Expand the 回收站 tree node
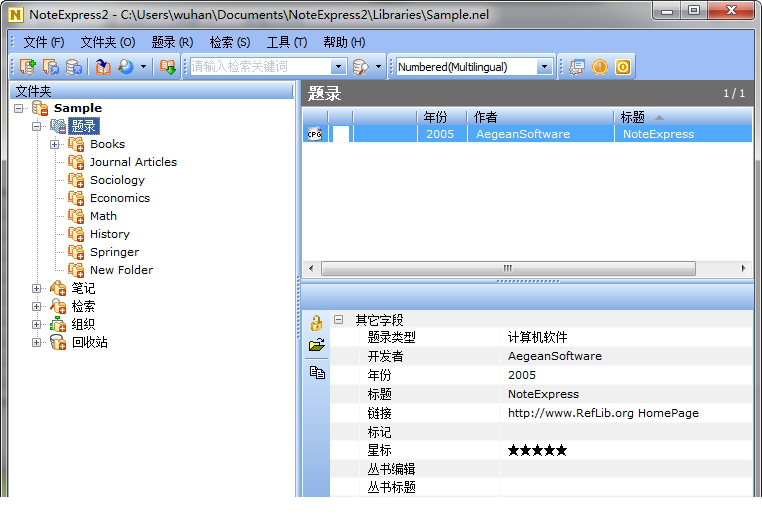Screen dimensions: 762x516 coord(36,343)
